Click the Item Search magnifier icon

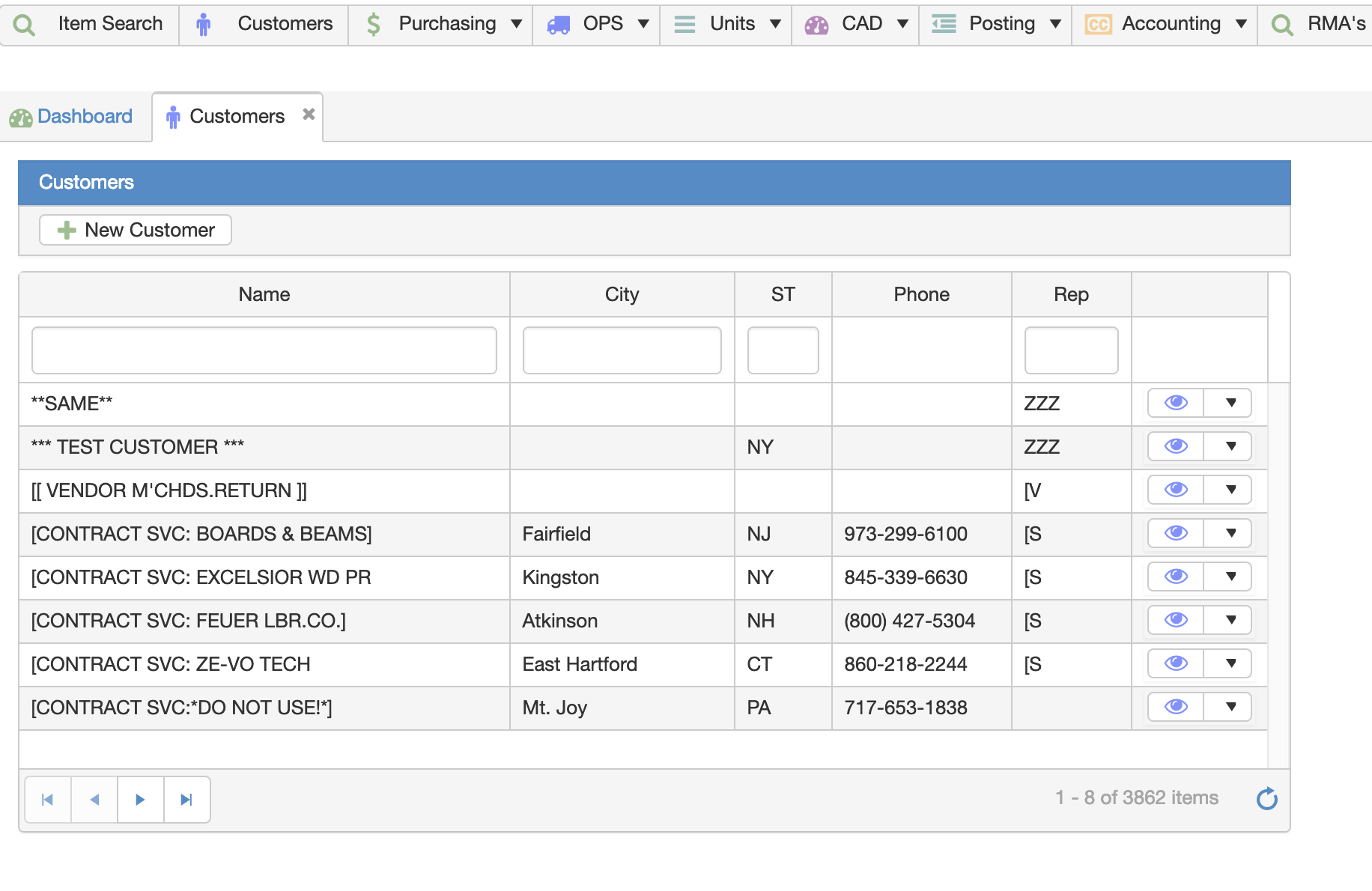point(24,25)
